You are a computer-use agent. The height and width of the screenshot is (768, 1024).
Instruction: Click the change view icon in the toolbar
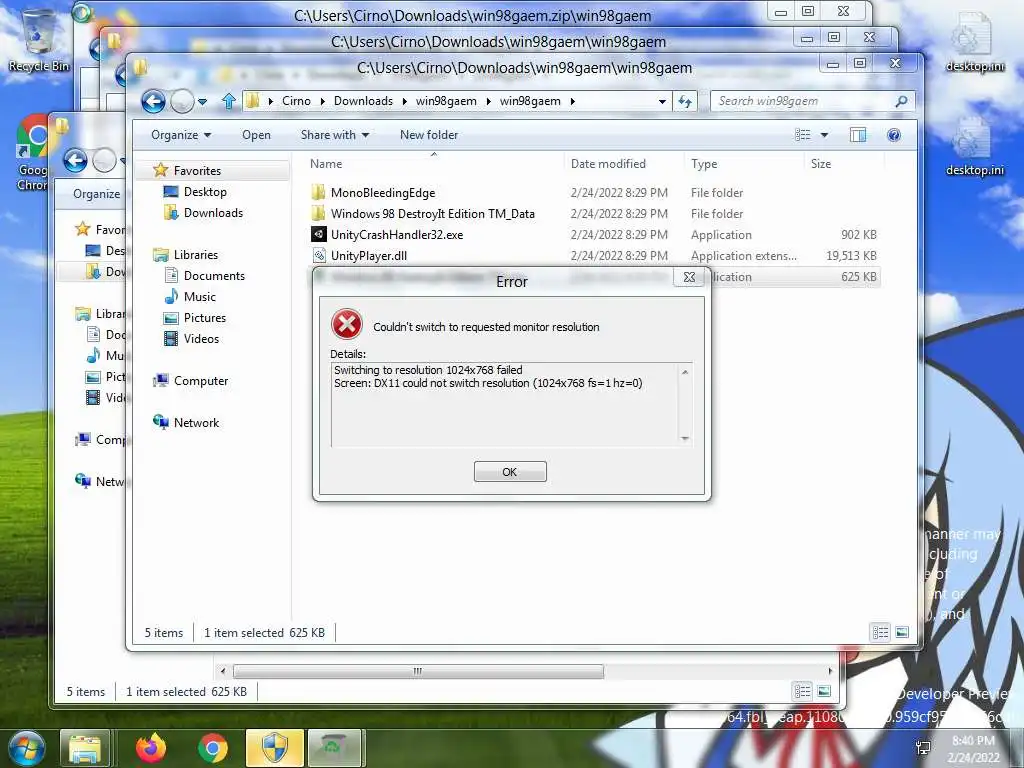[803, 135]
